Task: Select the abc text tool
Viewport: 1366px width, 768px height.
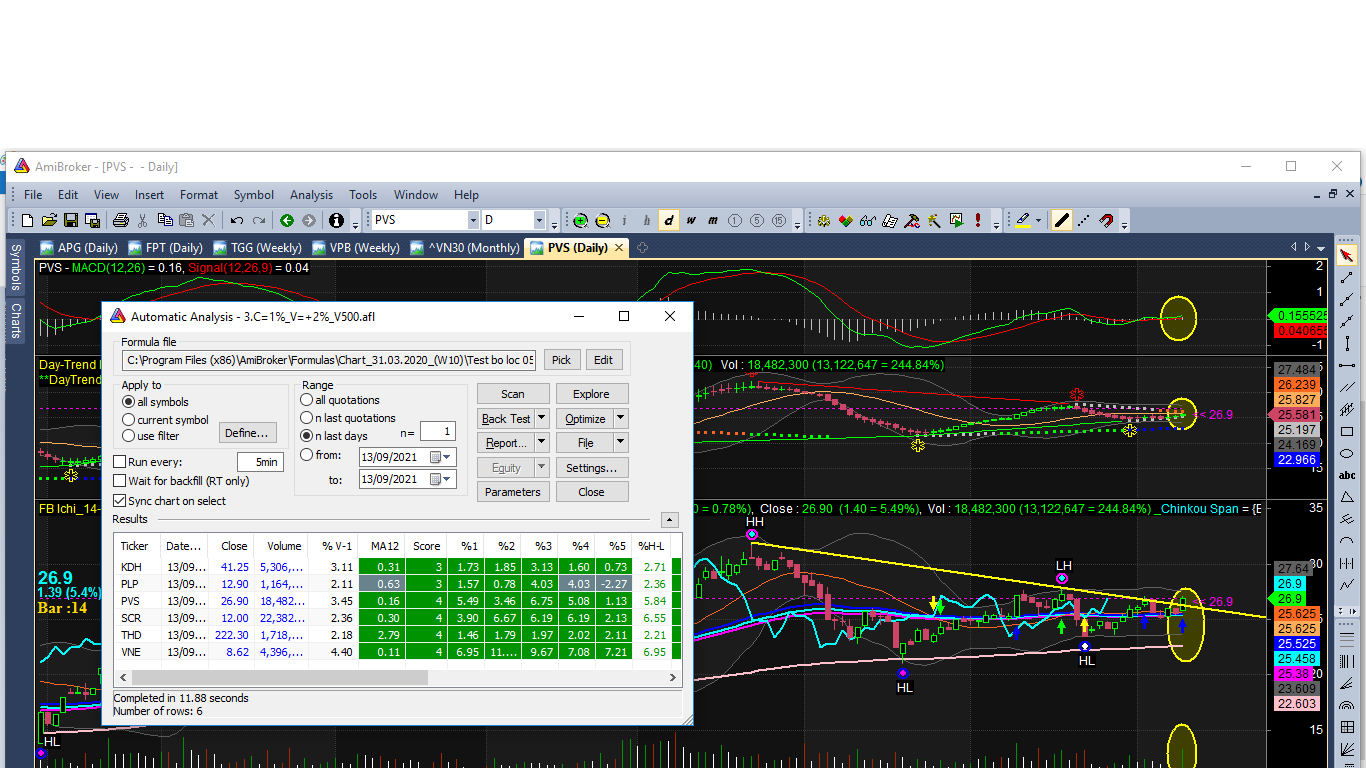Action: click(x=1346, y=475)
